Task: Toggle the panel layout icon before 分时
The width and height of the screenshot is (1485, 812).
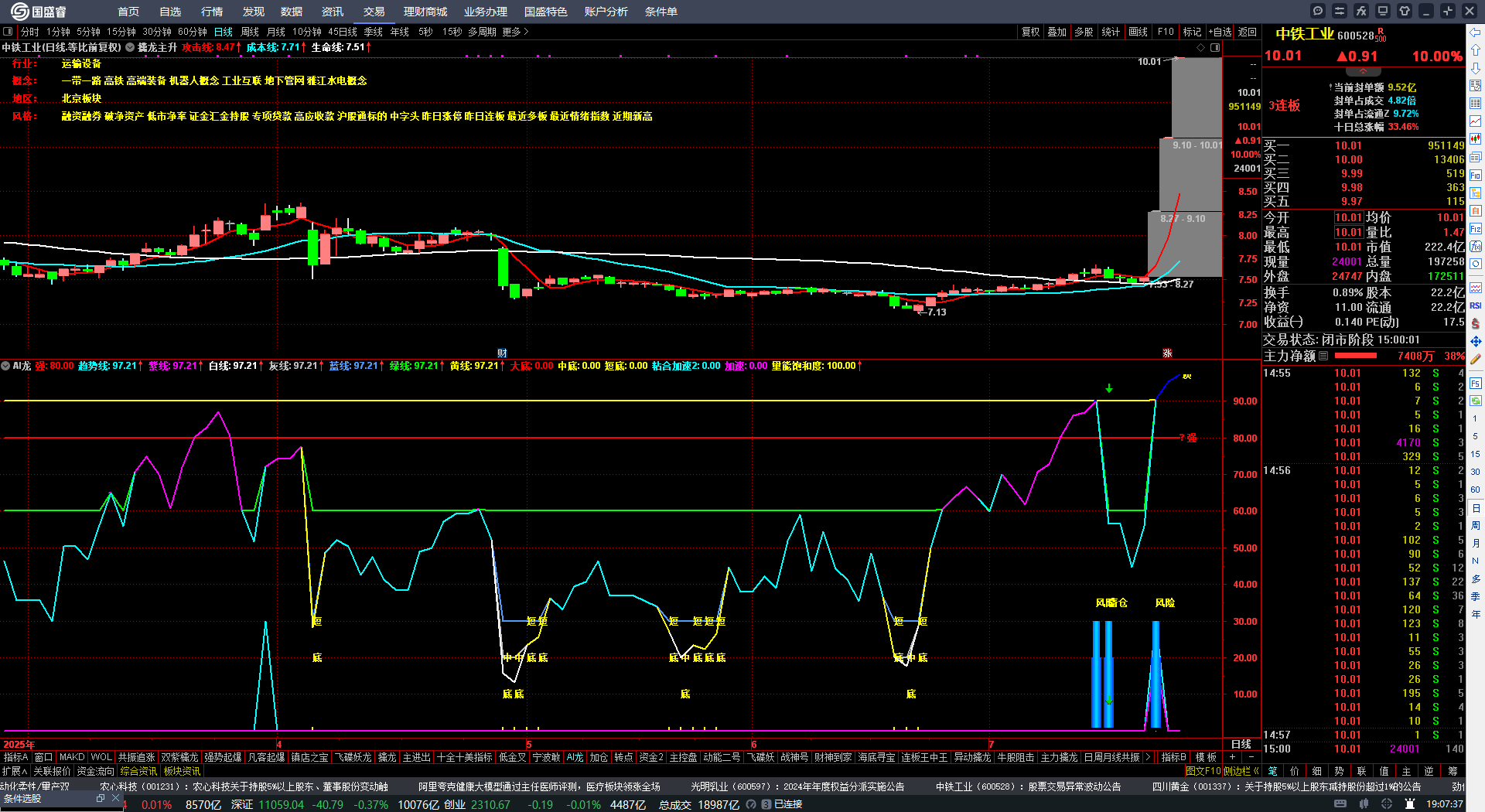Action: 8,32
